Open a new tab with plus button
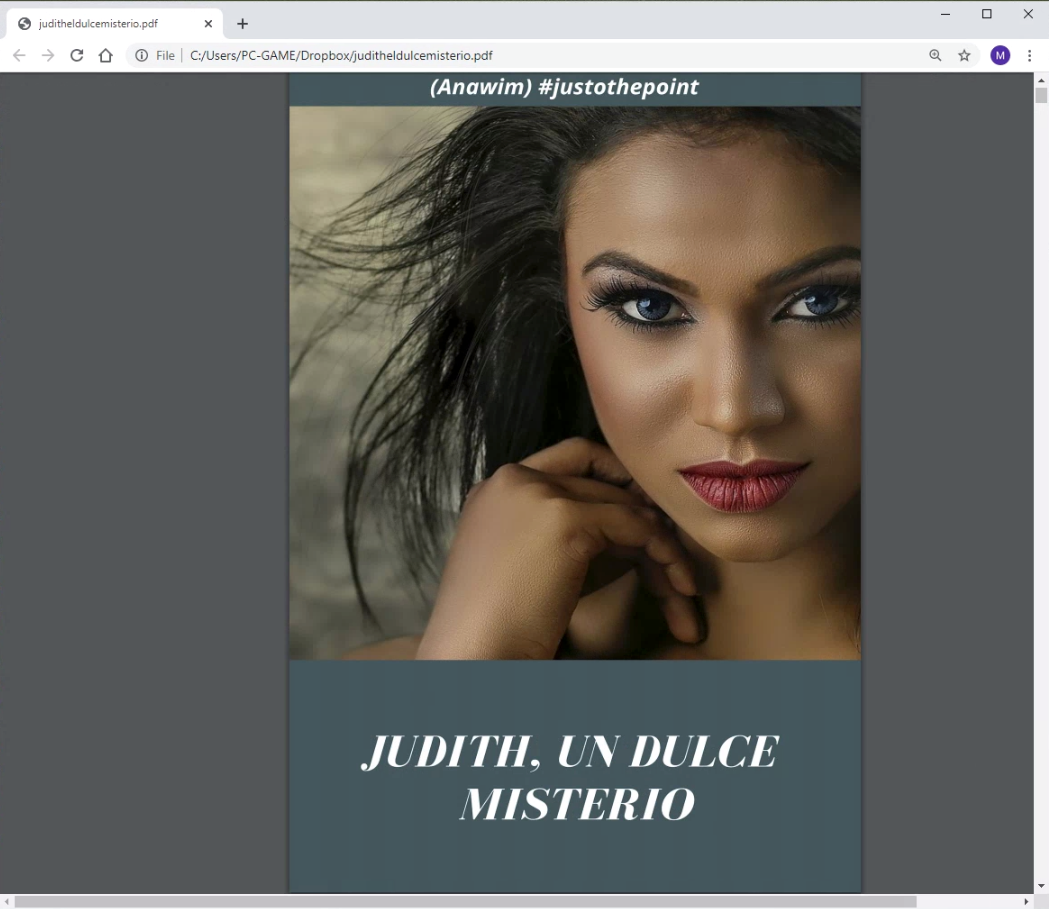The width and height of the screenshot is (1049, 909). tap(242, 24)
